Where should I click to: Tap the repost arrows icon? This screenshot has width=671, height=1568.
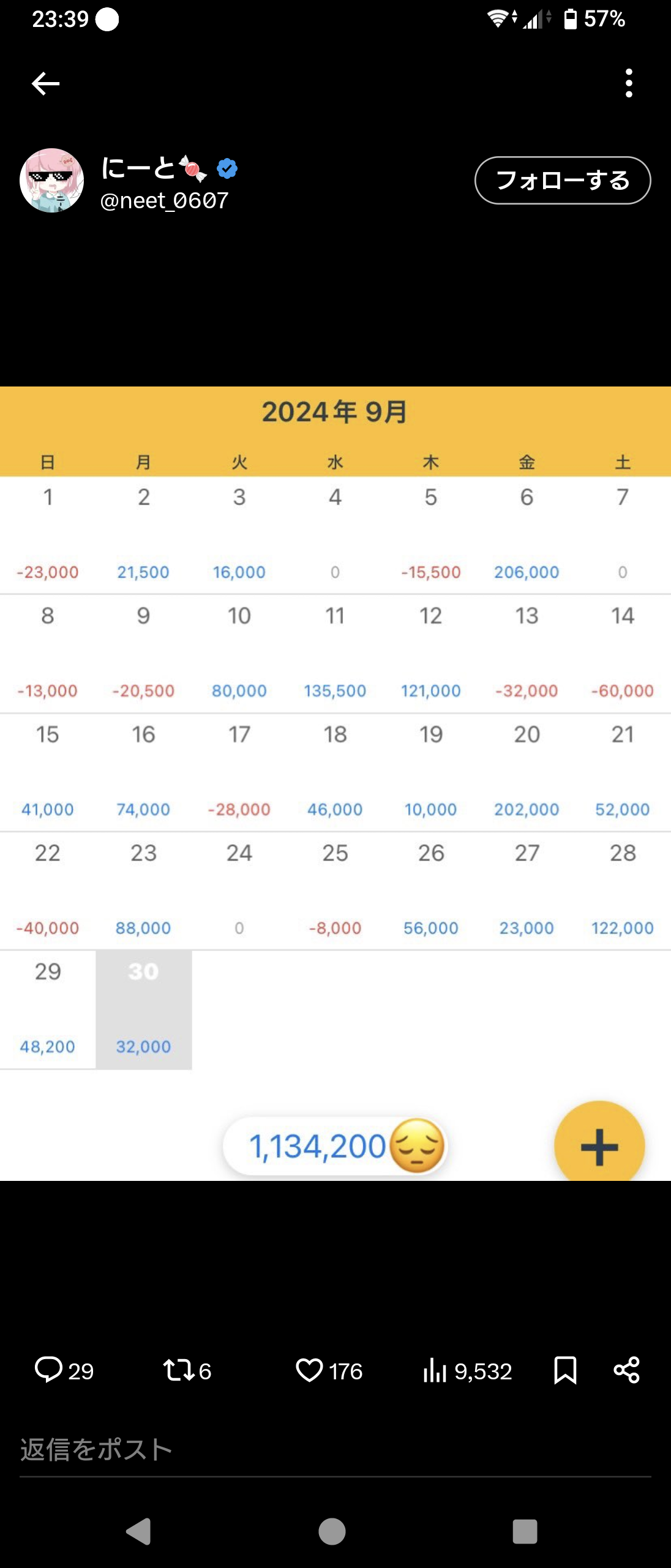click(x=179, y=1370)
